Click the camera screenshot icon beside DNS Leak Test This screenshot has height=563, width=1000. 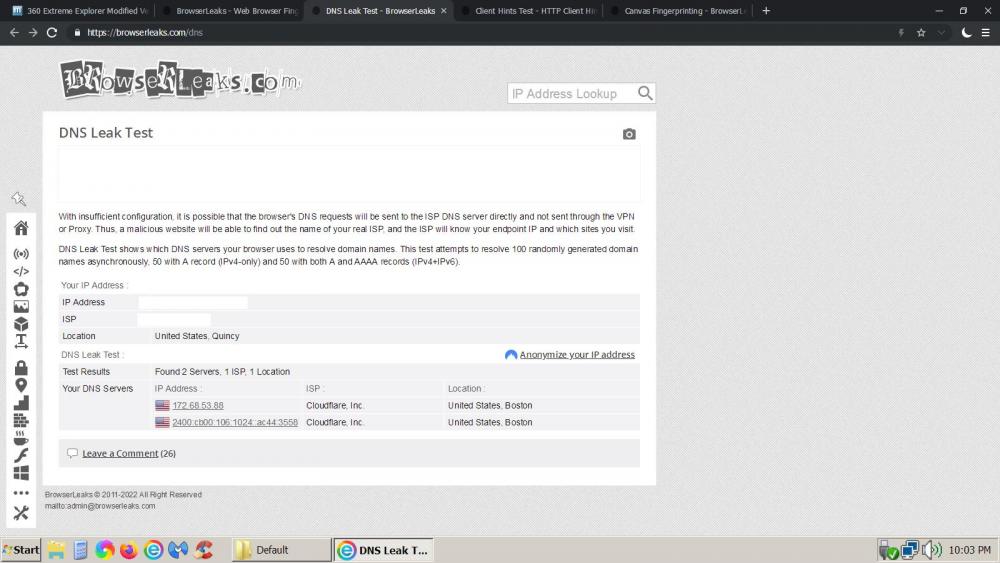629,134
